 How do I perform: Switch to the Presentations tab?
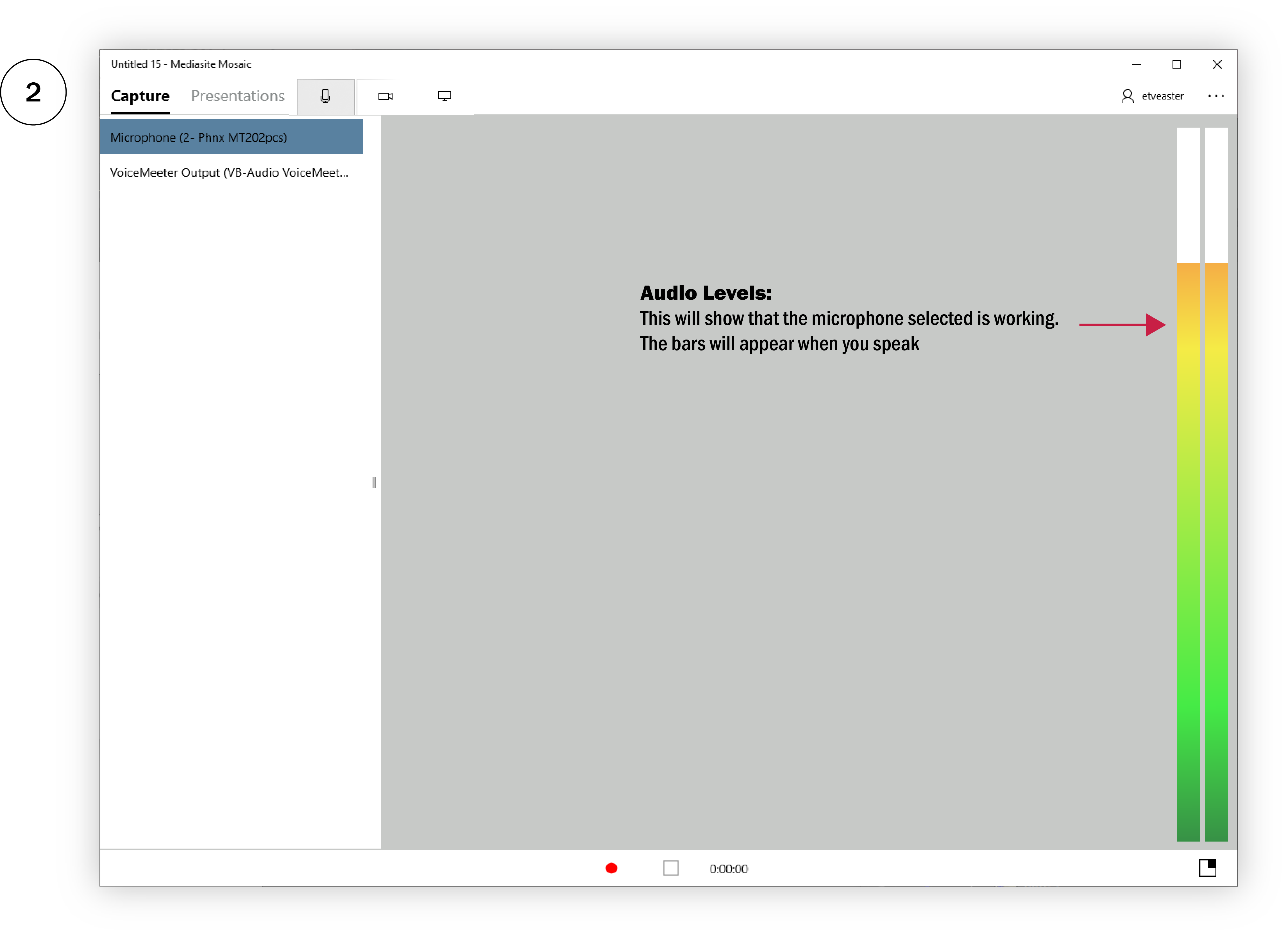237,96
